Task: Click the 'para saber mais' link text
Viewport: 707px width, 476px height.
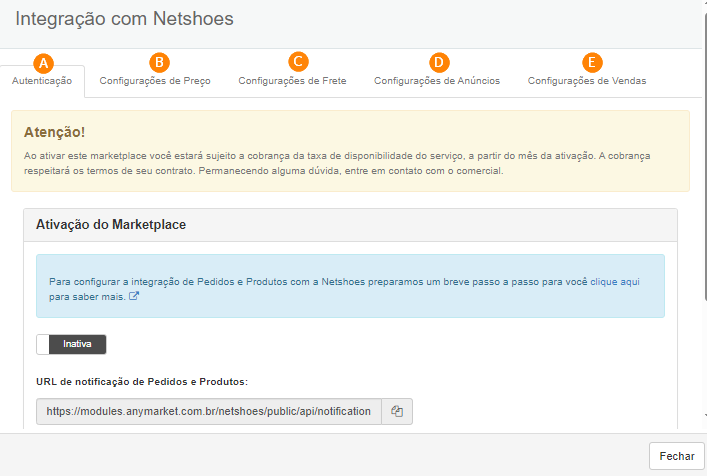Action: click(87, 297)
